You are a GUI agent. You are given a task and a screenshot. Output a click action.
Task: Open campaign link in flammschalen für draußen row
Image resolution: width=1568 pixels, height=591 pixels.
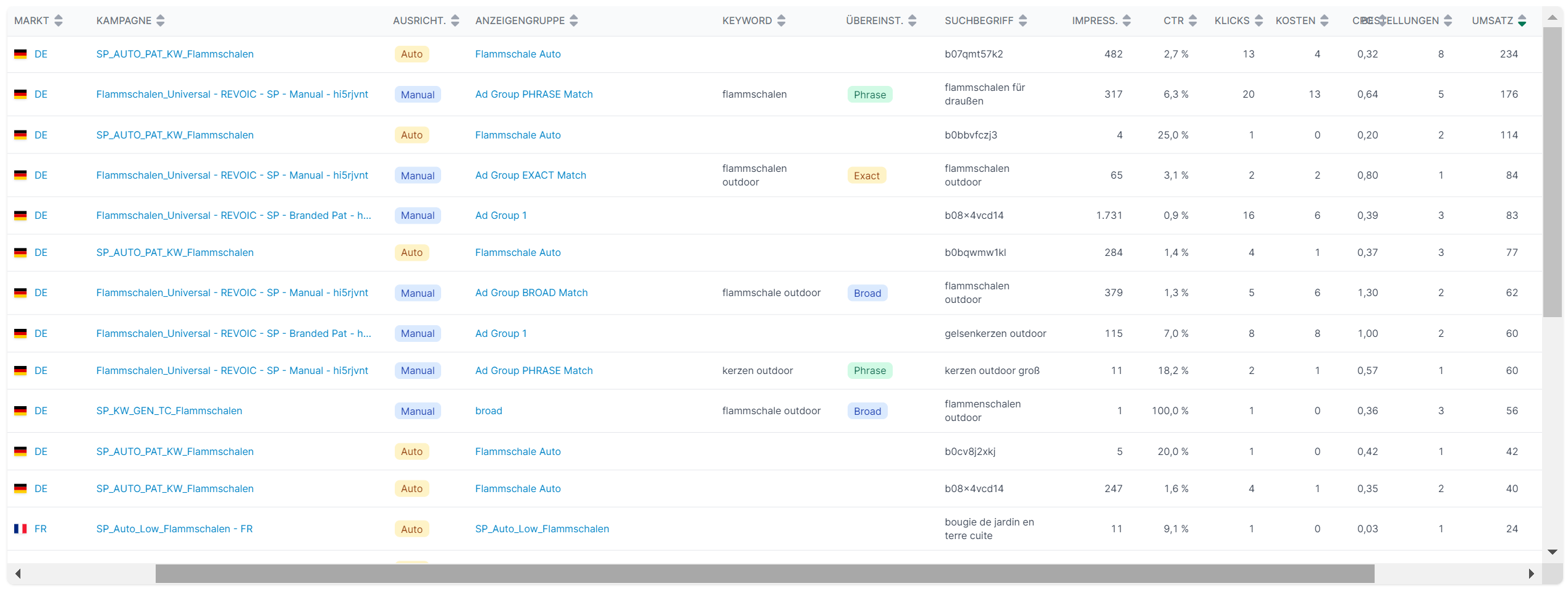coord(232,94)
